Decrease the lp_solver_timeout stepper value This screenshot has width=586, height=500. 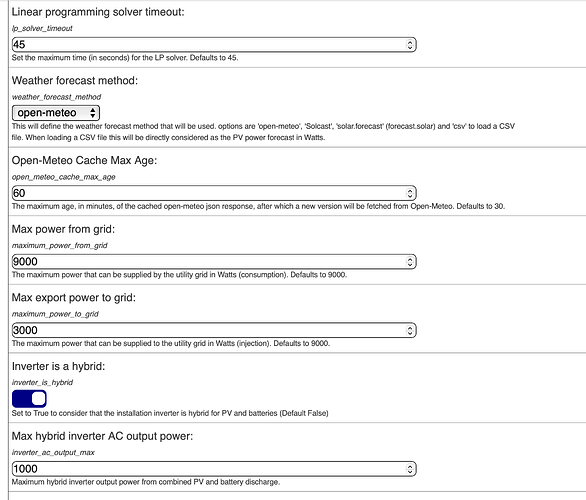pos(410,47)
